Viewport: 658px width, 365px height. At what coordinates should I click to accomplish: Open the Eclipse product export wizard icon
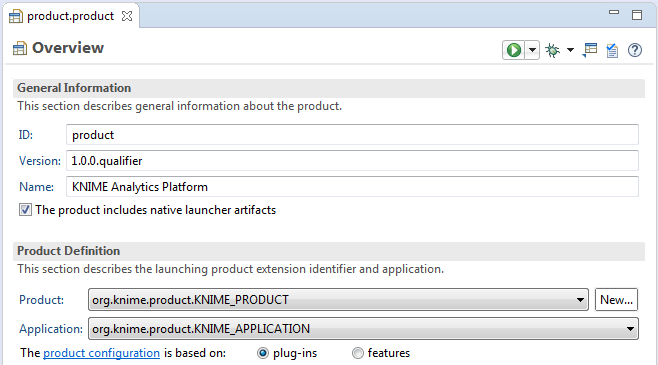590,50
